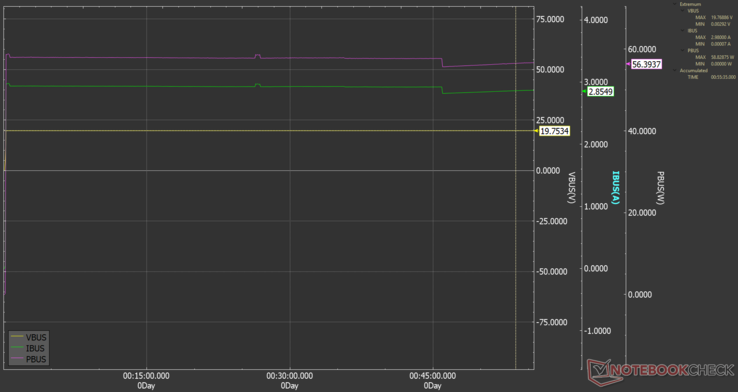The height and width of the screenshot is (392, 738).
Task: Click the PBUS MAX 58.82875 W row
Action: click(714, 57)
